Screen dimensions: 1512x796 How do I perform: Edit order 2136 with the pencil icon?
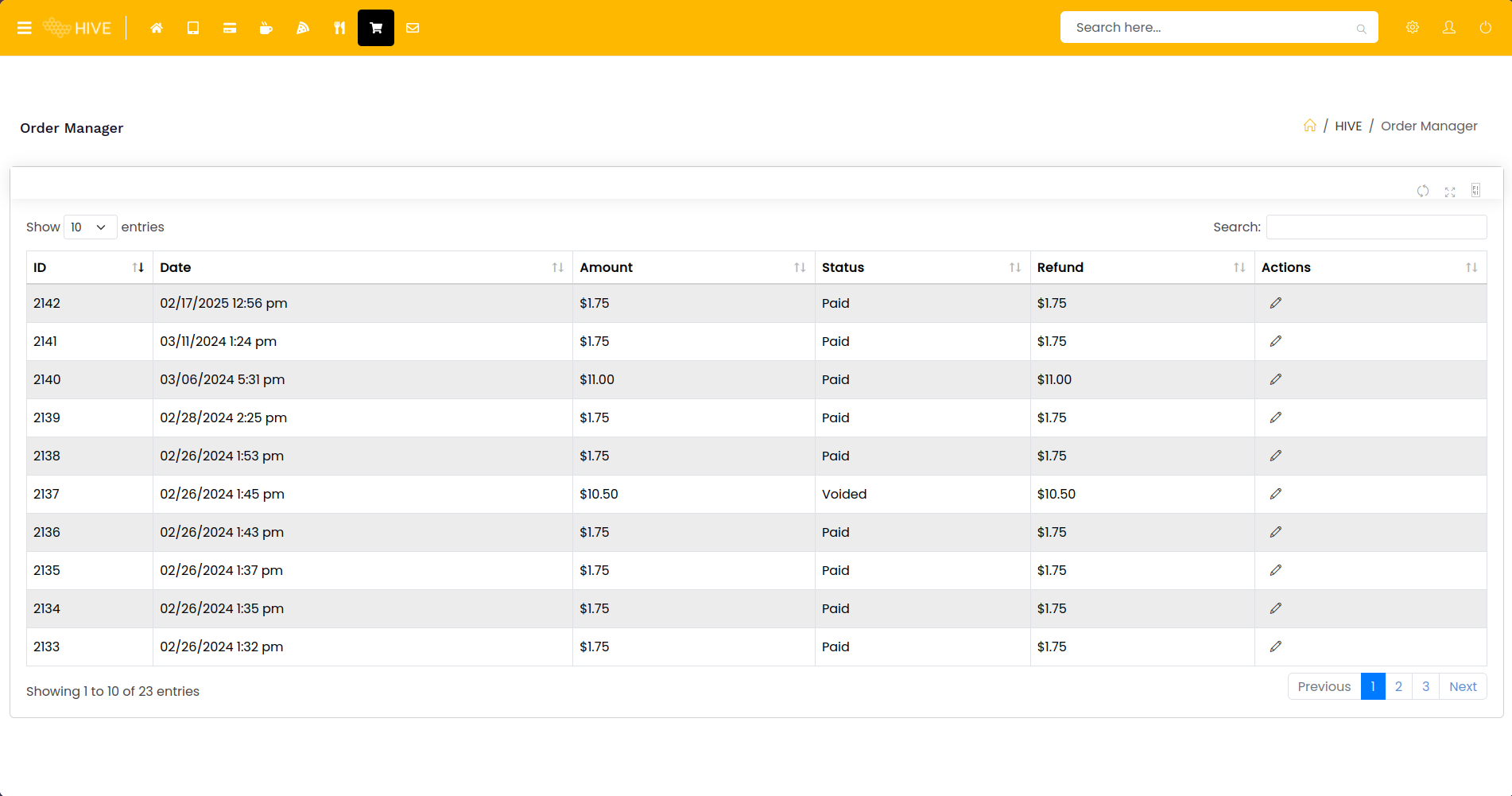[1276, 532]
